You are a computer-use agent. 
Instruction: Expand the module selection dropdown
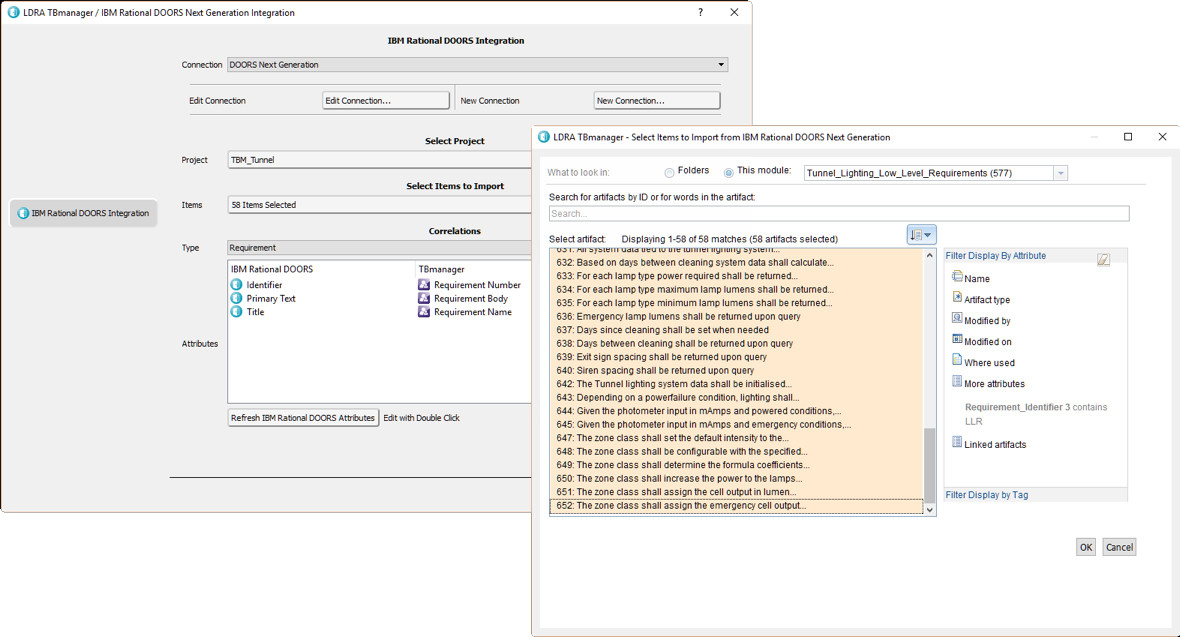coord(1060,173)
